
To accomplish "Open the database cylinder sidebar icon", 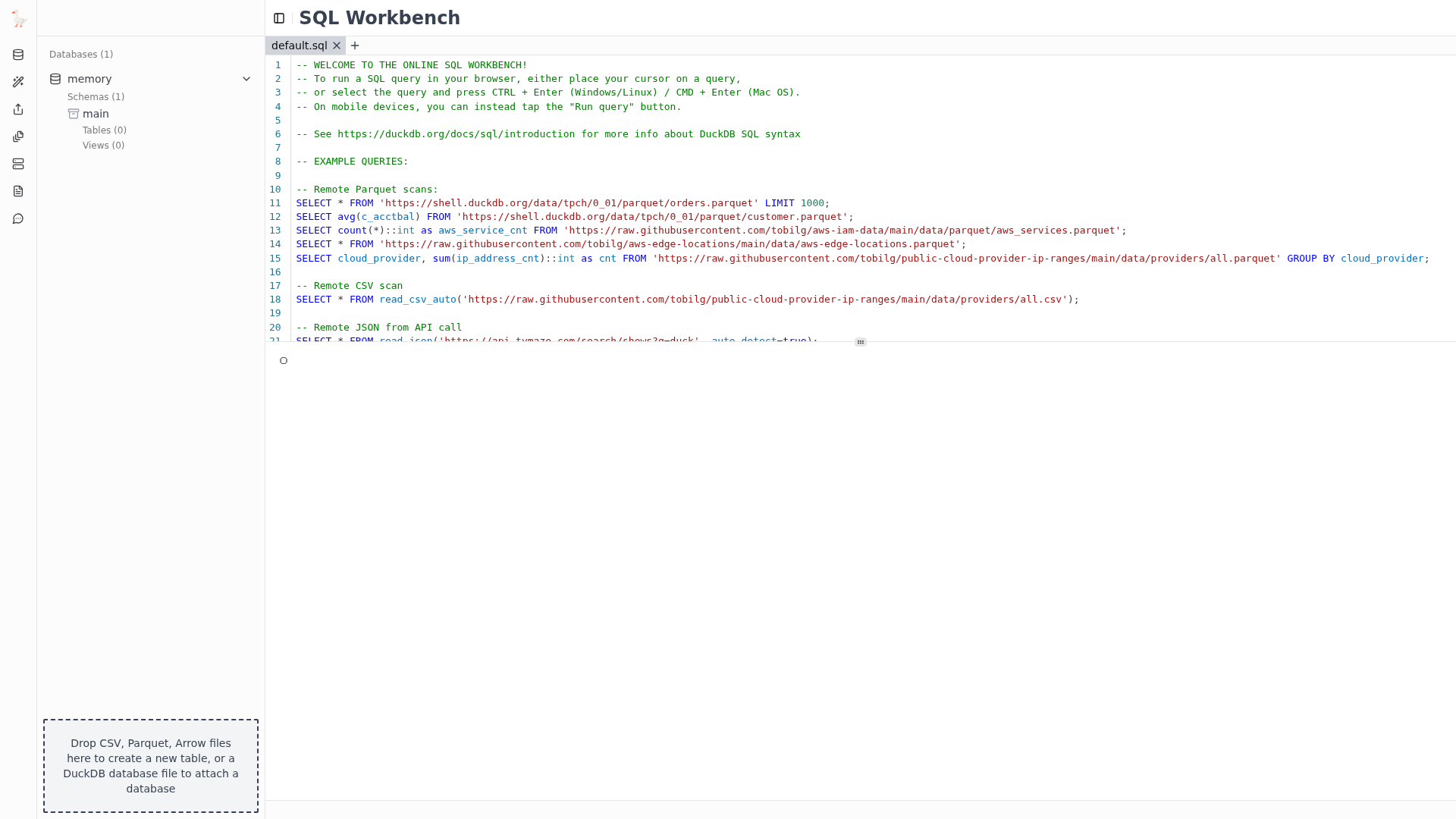I will point(18,55).
